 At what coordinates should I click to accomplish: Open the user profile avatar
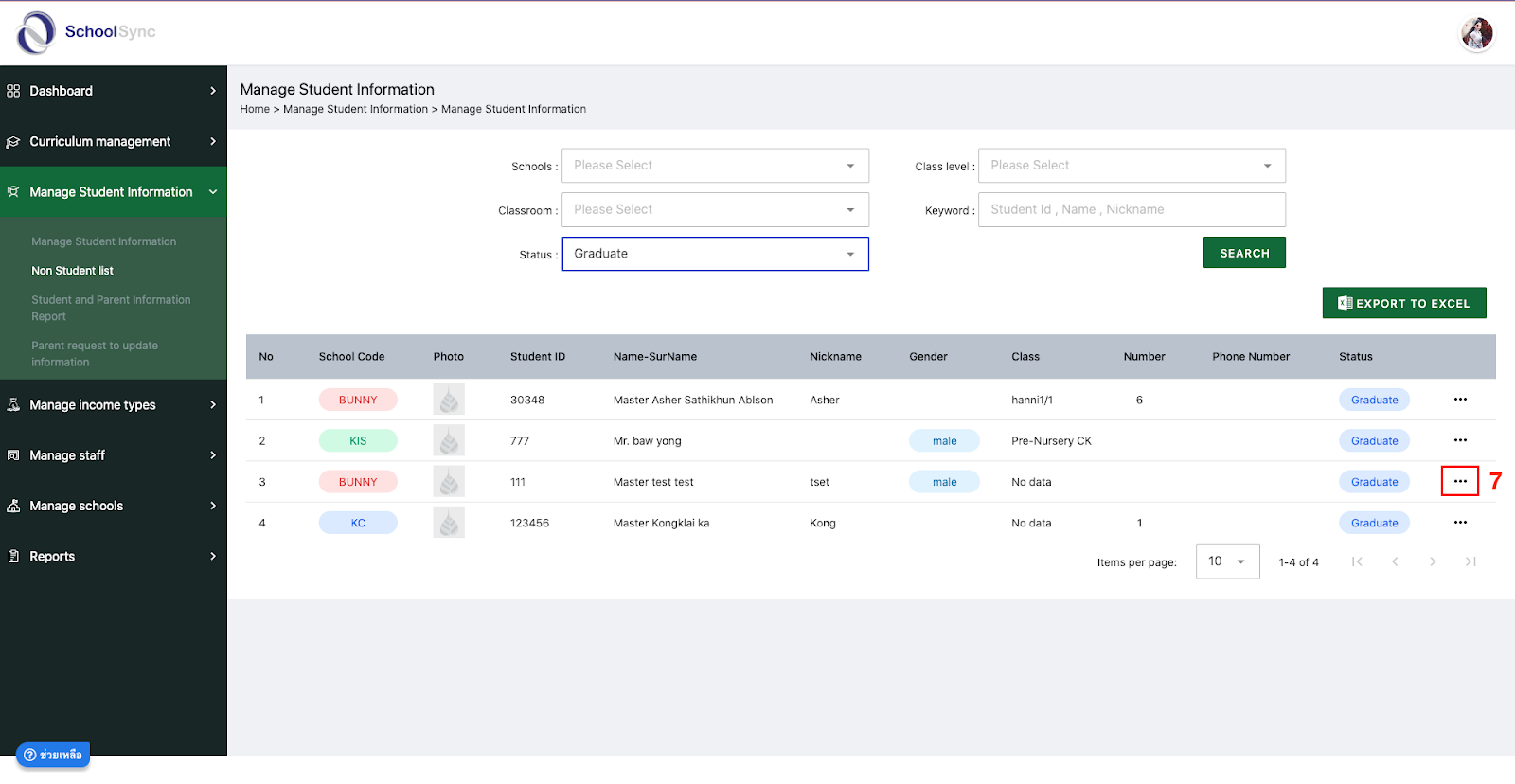[1476, 34]
